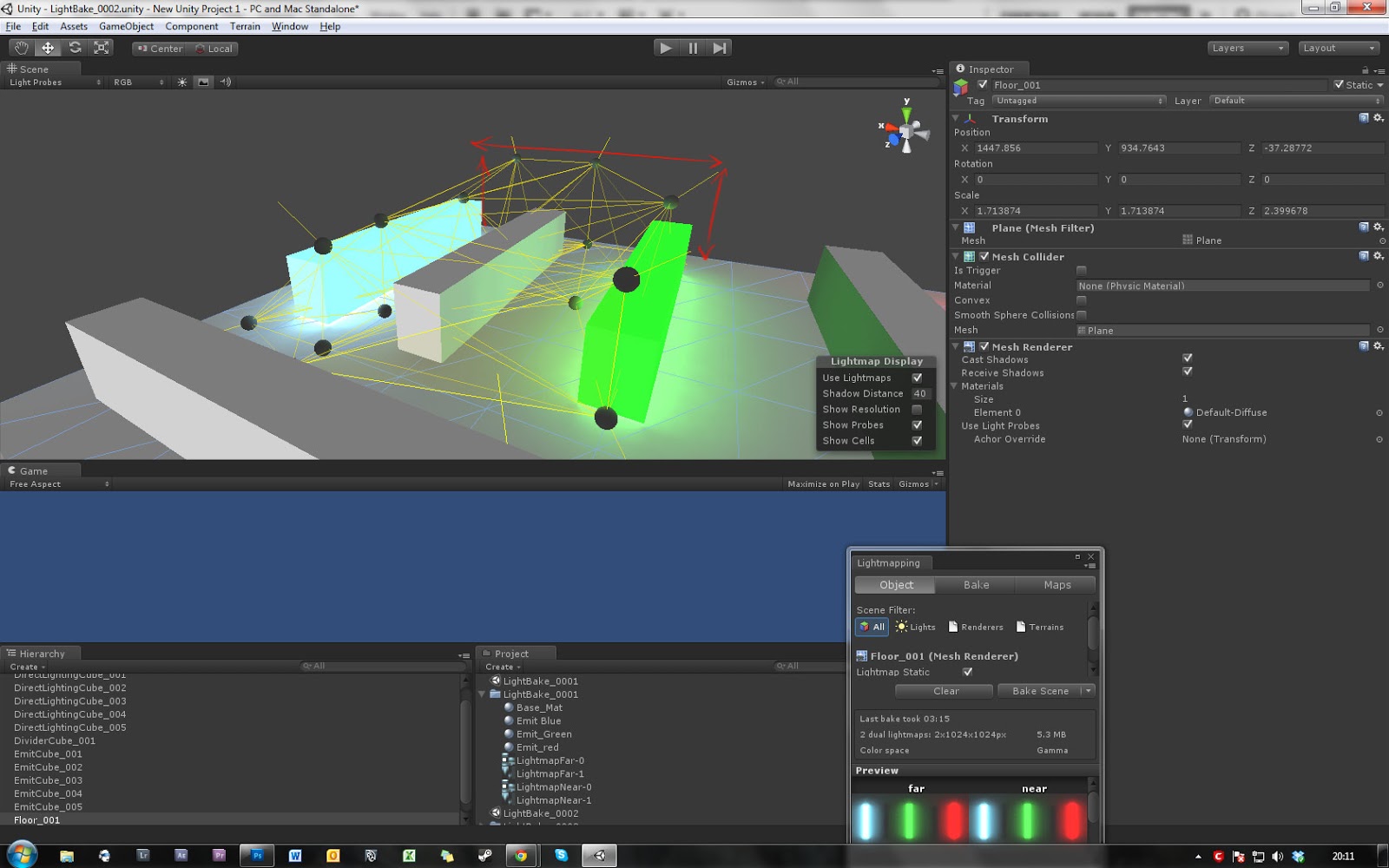The height and width of the screenshot is (868, 1389).
Task: Switch to Photoshop in the taskbar
Action: (257, 856)
